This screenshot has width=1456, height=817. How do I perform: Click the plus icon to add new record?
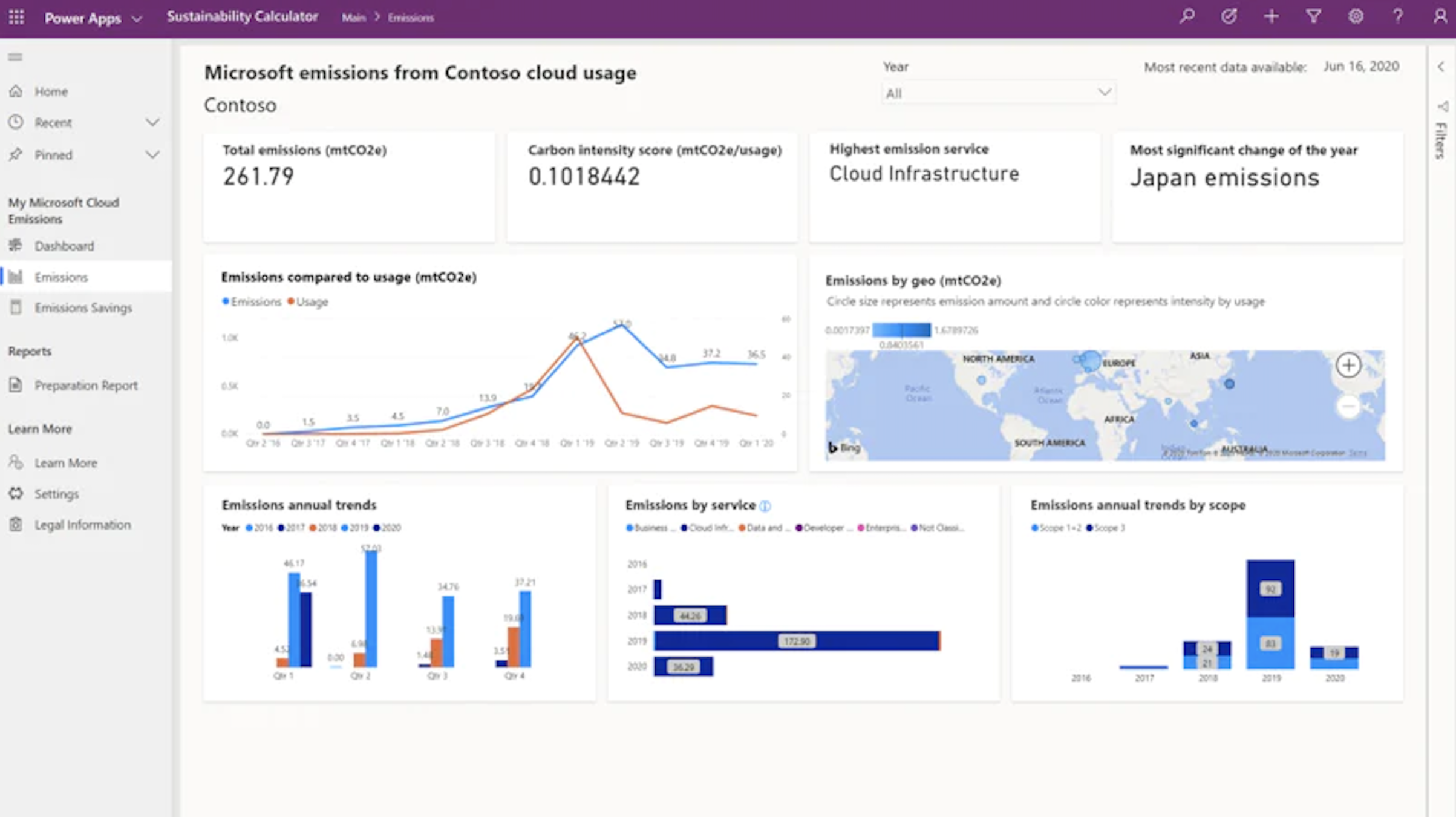tap(1271, 16)
